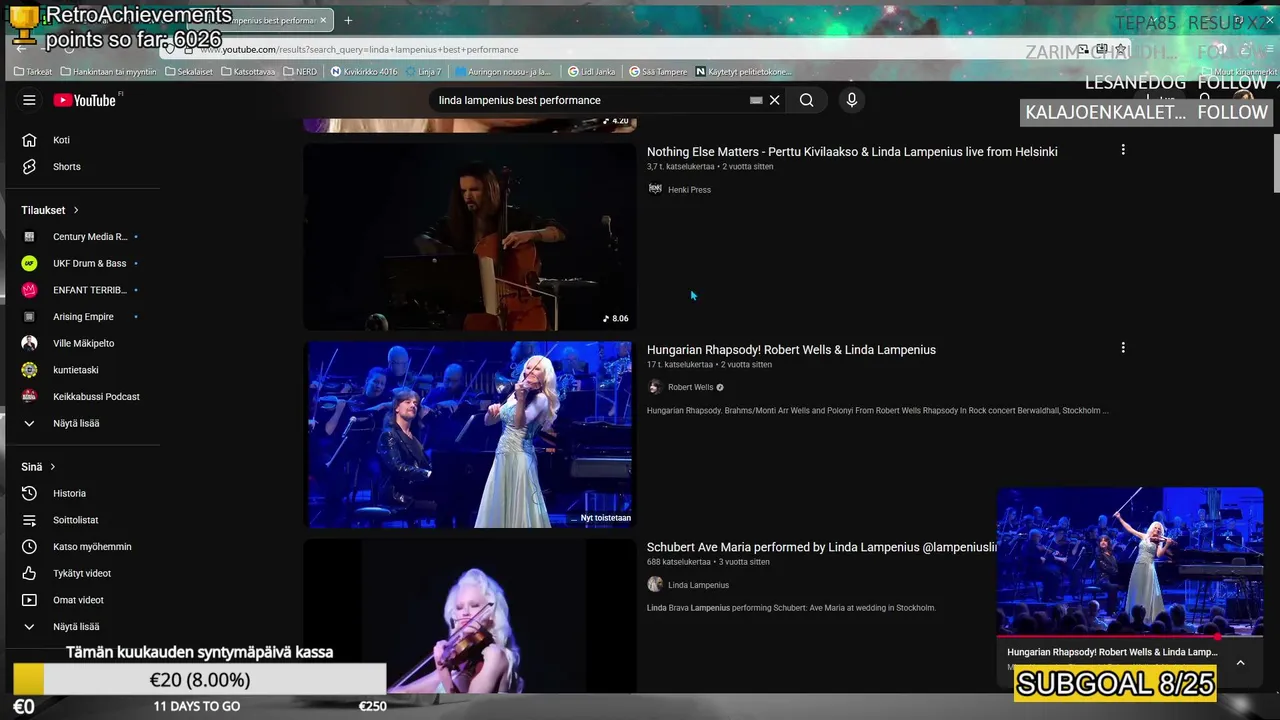The height and width of the screenshot is (720, 1280).
Task: Seek using the miniplayer red progress bar
Action: click(x=1130, y=636)
